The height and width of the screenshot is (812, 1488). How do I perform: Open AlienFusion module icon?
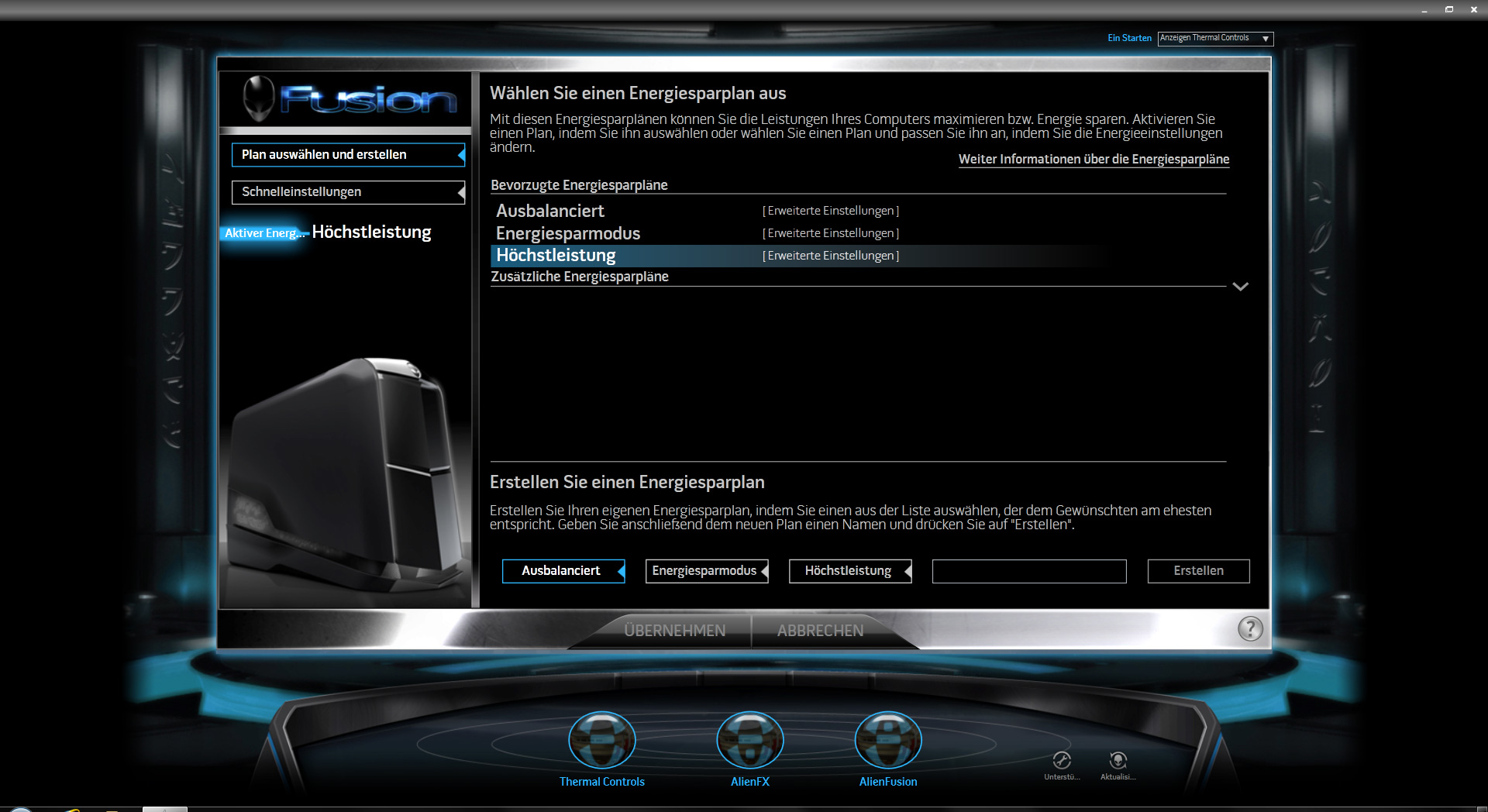888,740
